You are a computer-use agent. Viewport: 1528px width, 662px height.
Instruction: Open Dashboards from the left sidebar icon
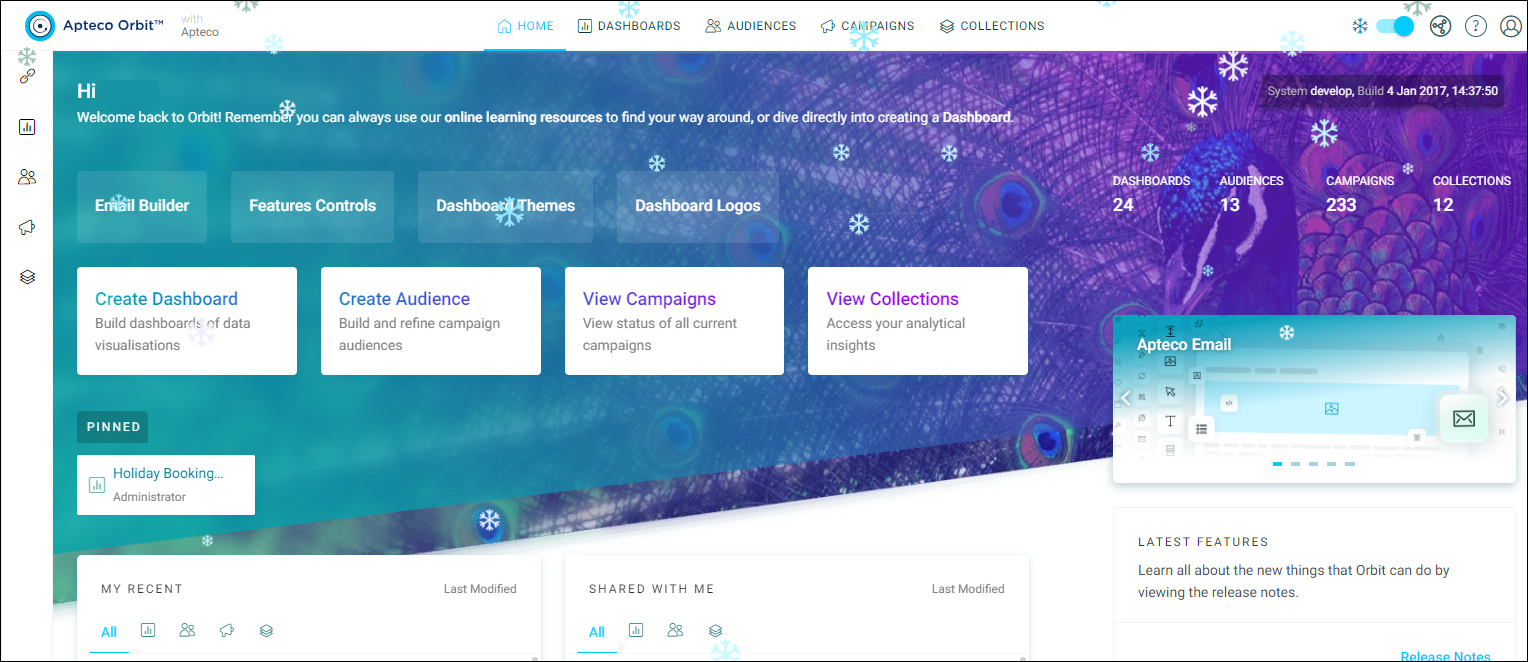pyautogui.click(x=27, y=127)
